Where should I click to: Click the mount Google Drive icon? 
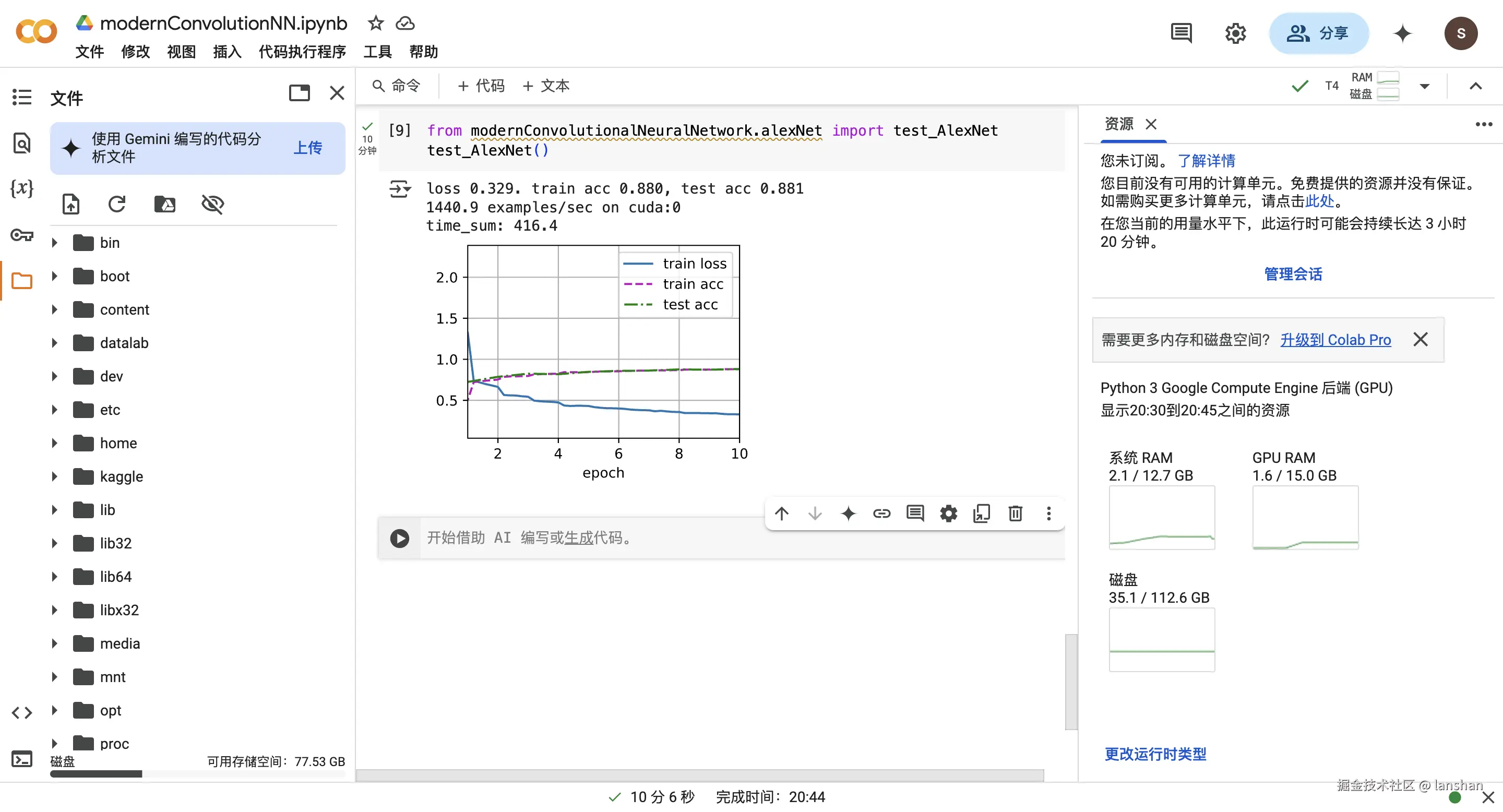pos(164,204)
